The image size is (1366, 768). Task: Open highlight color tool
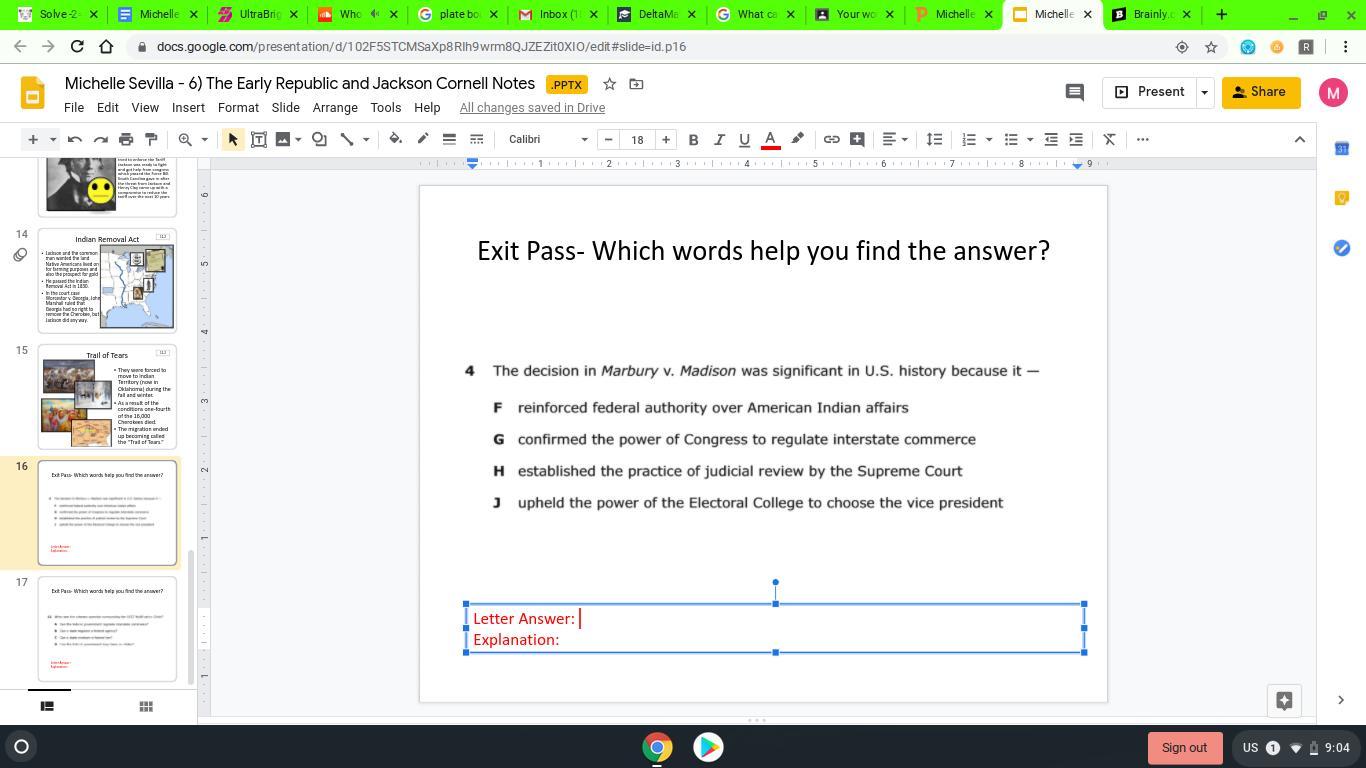click(x=797, y=139)
